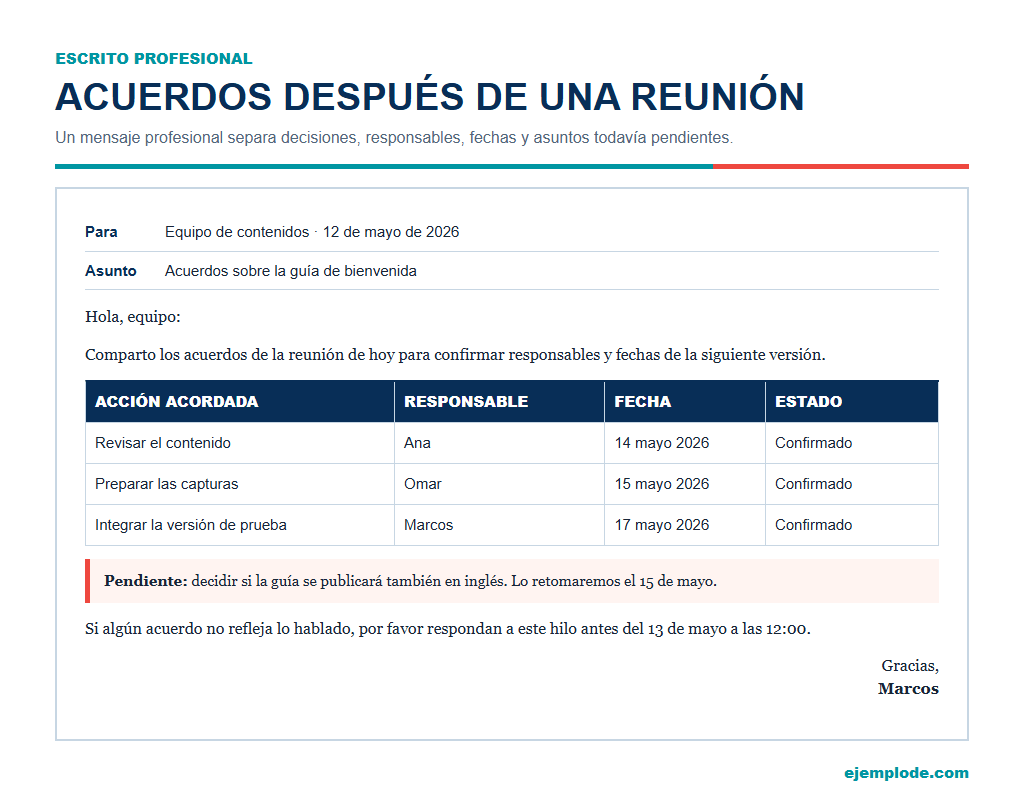Click the bold 'Pendiente:' label
1024x807 pixels.
(146, 581)
